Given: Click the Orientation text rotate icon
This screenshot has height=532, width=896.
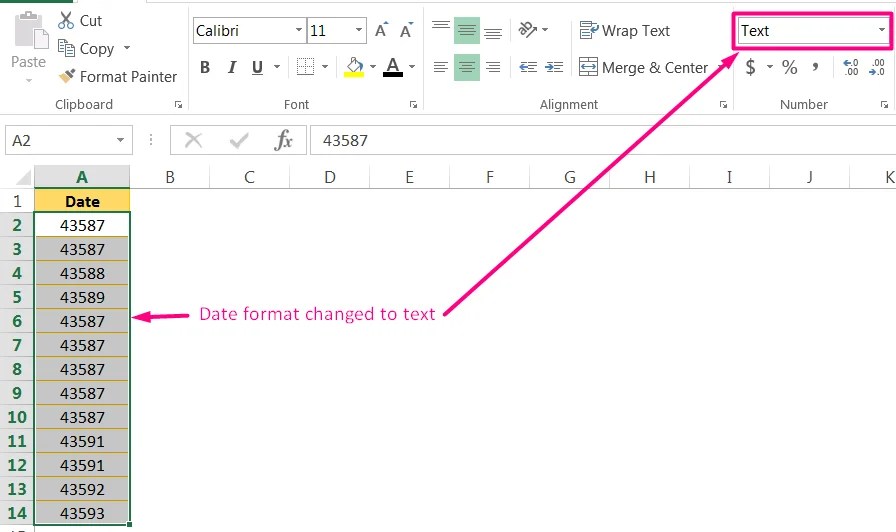Looking at the screenshot, I should (527, 30).
